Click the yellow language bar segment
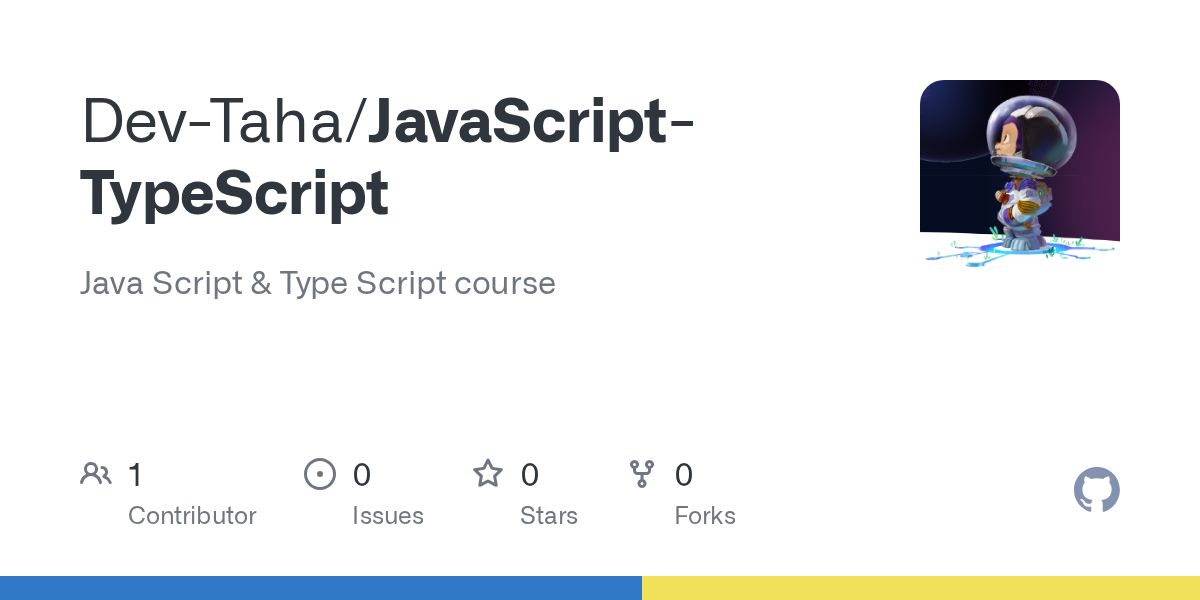 click(920, 588)
